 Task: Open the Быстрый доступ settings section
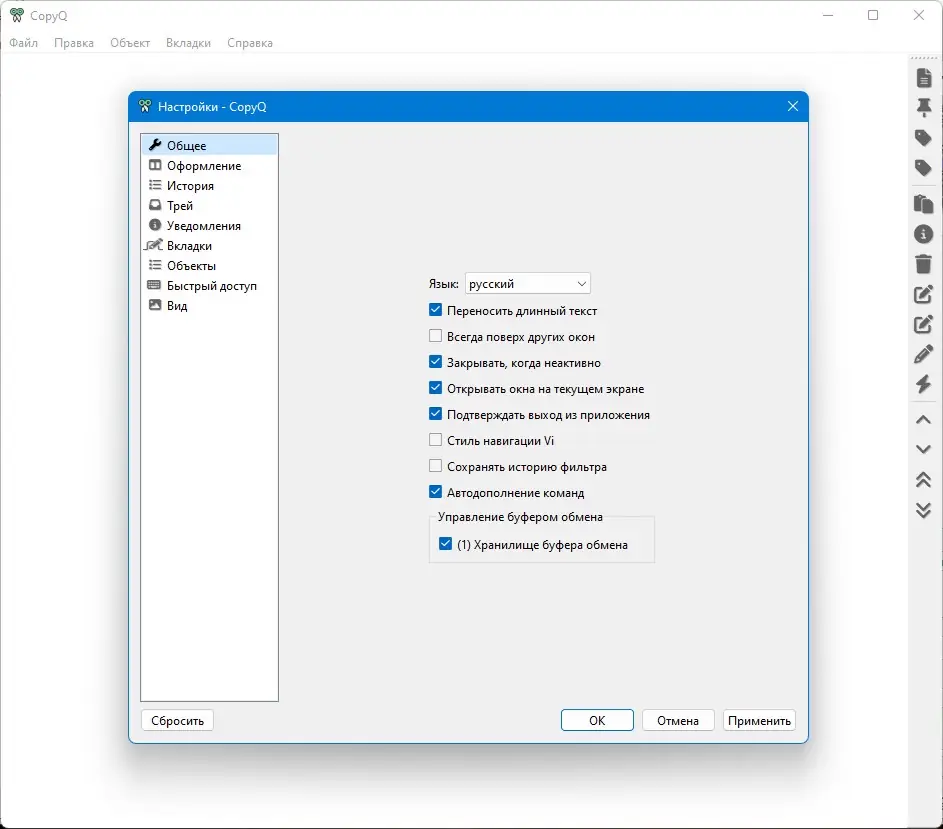tap(209, 286)
